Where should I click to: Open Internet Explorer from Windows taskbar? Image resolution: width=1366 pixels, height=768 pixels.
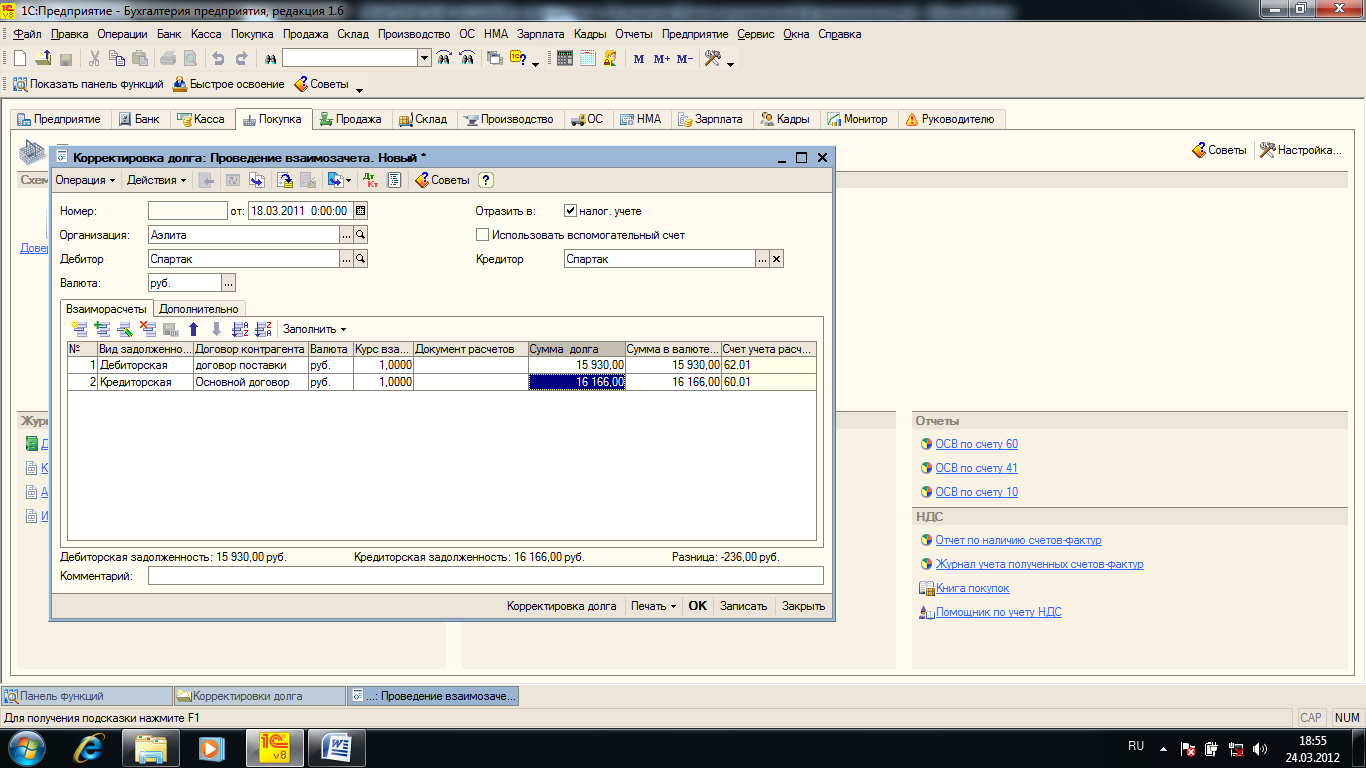pos(91,747)
